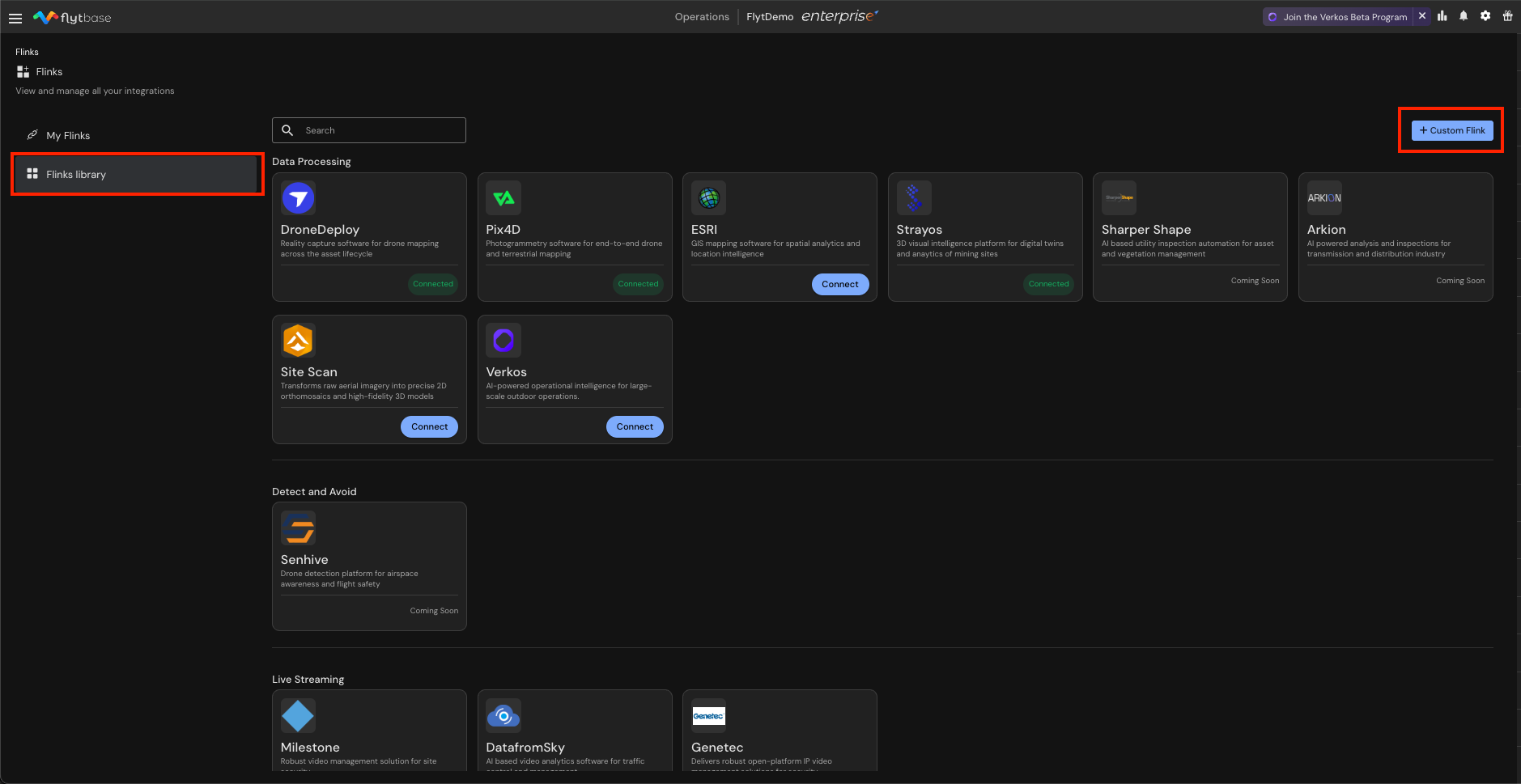
Task: Click the Flinks grid icon in header
Action: tap(23, 72)
